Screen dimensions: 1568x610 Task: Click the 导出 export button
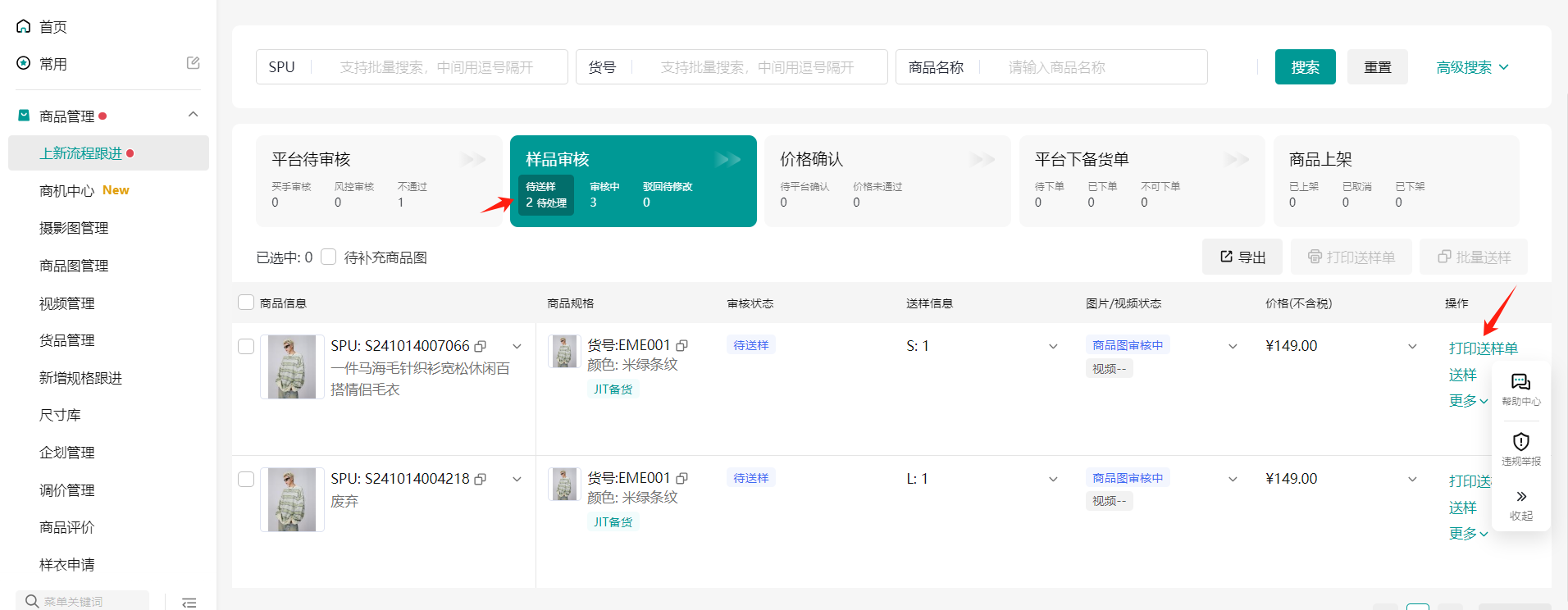point(1242,257)
